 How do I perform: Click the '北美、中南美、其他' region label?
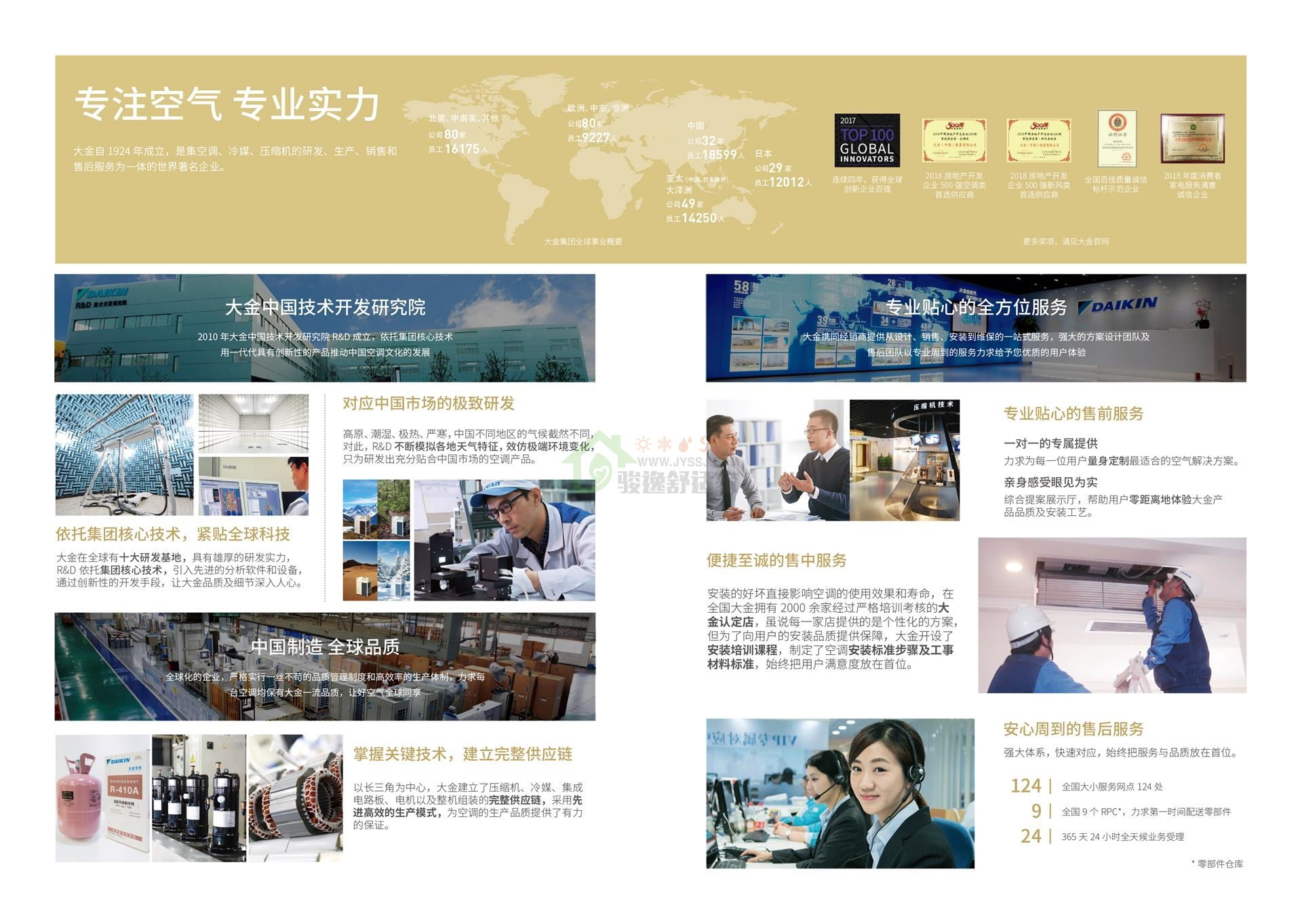tap(464, 119)
